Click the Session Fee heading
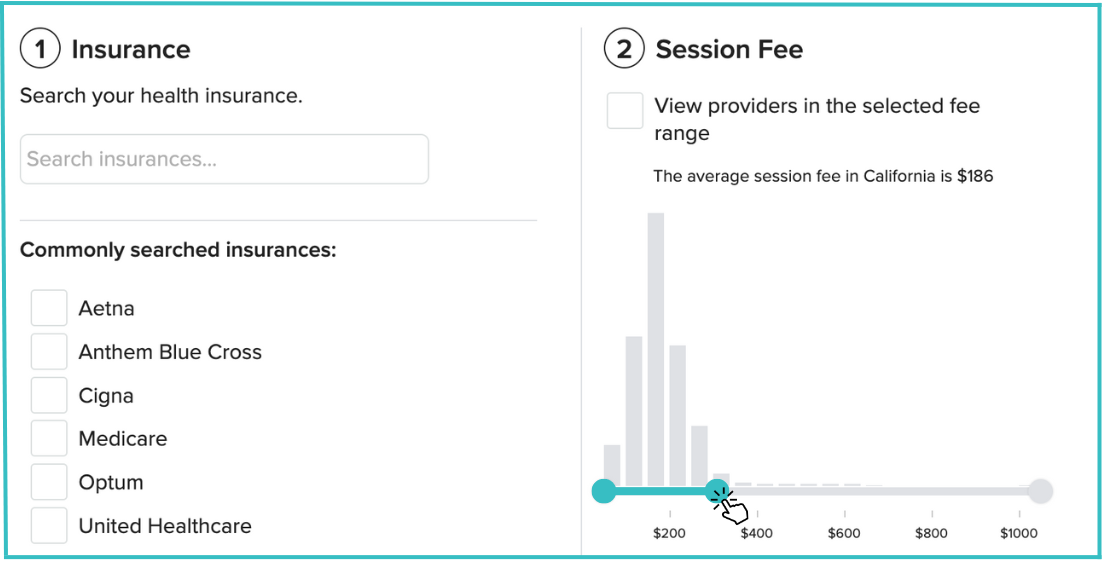The height and width of the screenshot is (561, 1103). (729, 50)
